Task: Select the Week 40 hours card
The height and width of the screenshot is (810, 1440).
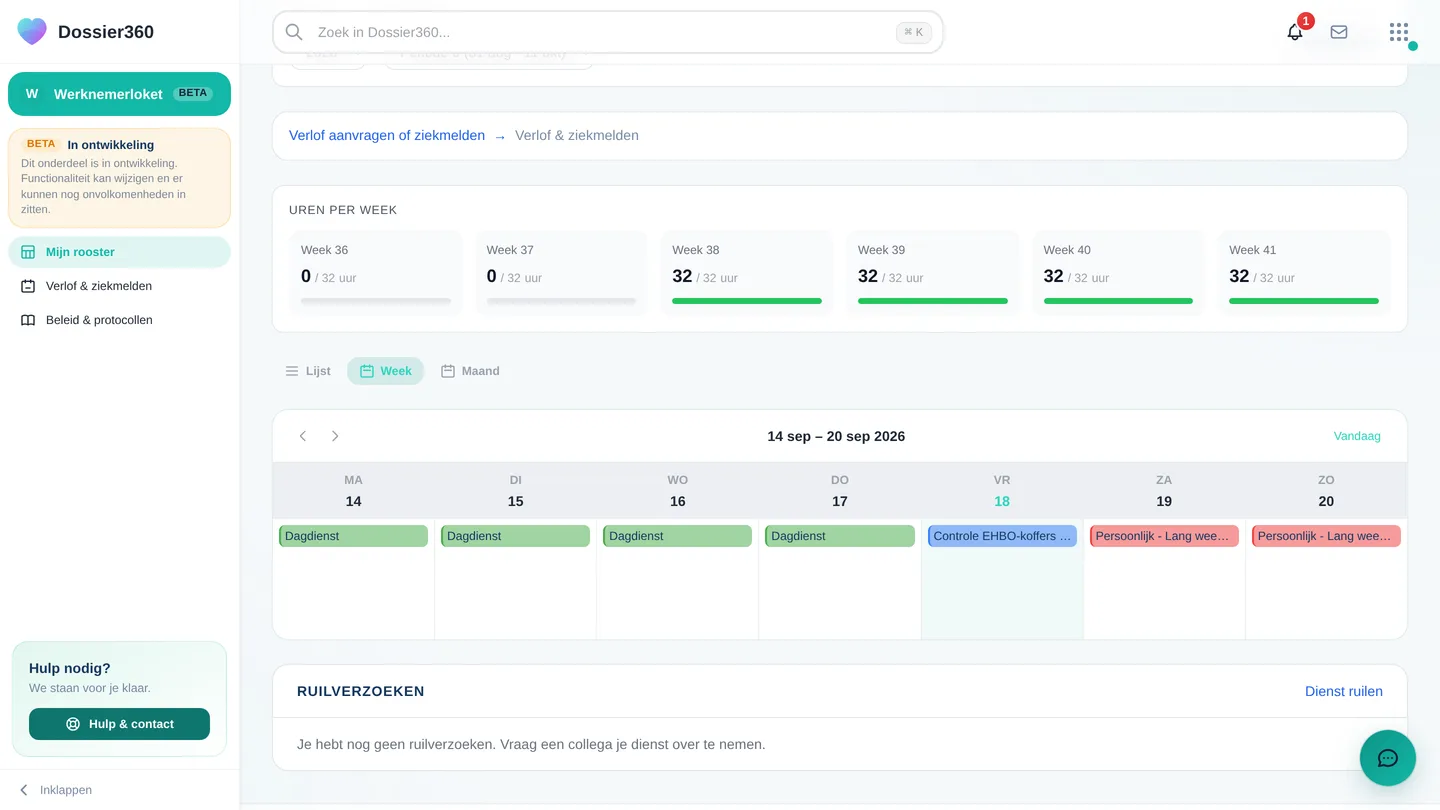Action: coord(1118,274)
